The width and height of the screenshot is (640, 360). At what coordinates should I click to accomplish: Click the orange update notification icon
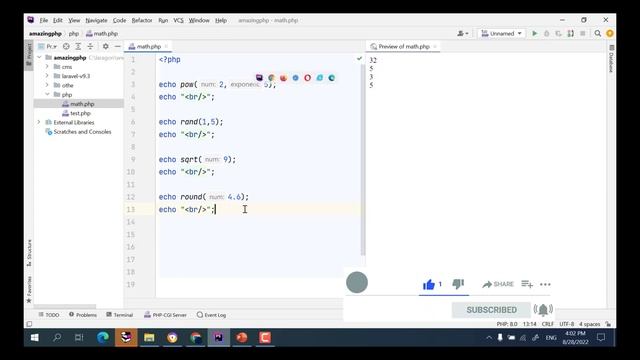[610, 33]
